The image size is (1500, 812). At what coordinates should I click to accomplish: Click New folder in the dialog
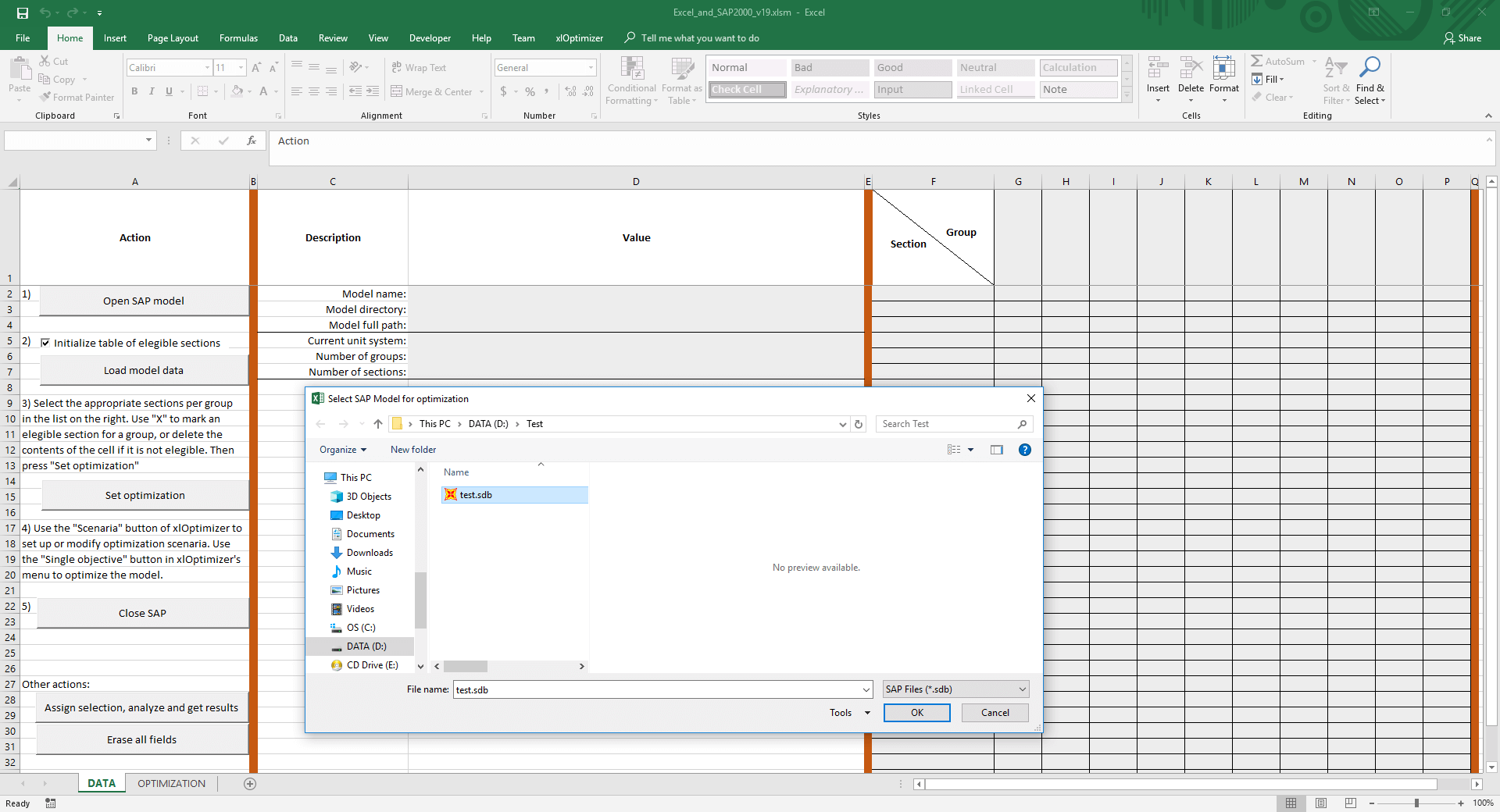(x=413, y=450)
